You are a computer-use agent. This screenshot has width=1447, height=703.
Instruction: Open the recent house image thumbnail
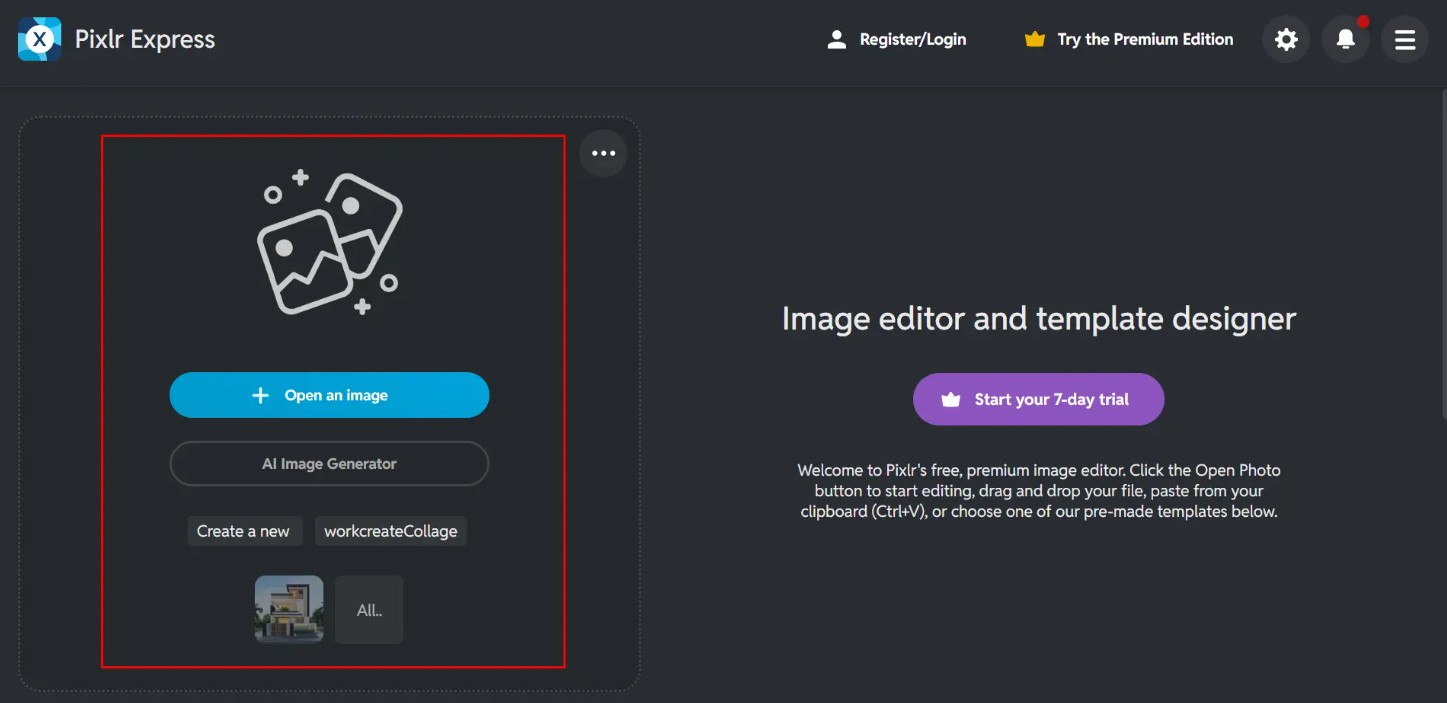tap(289, 609)
